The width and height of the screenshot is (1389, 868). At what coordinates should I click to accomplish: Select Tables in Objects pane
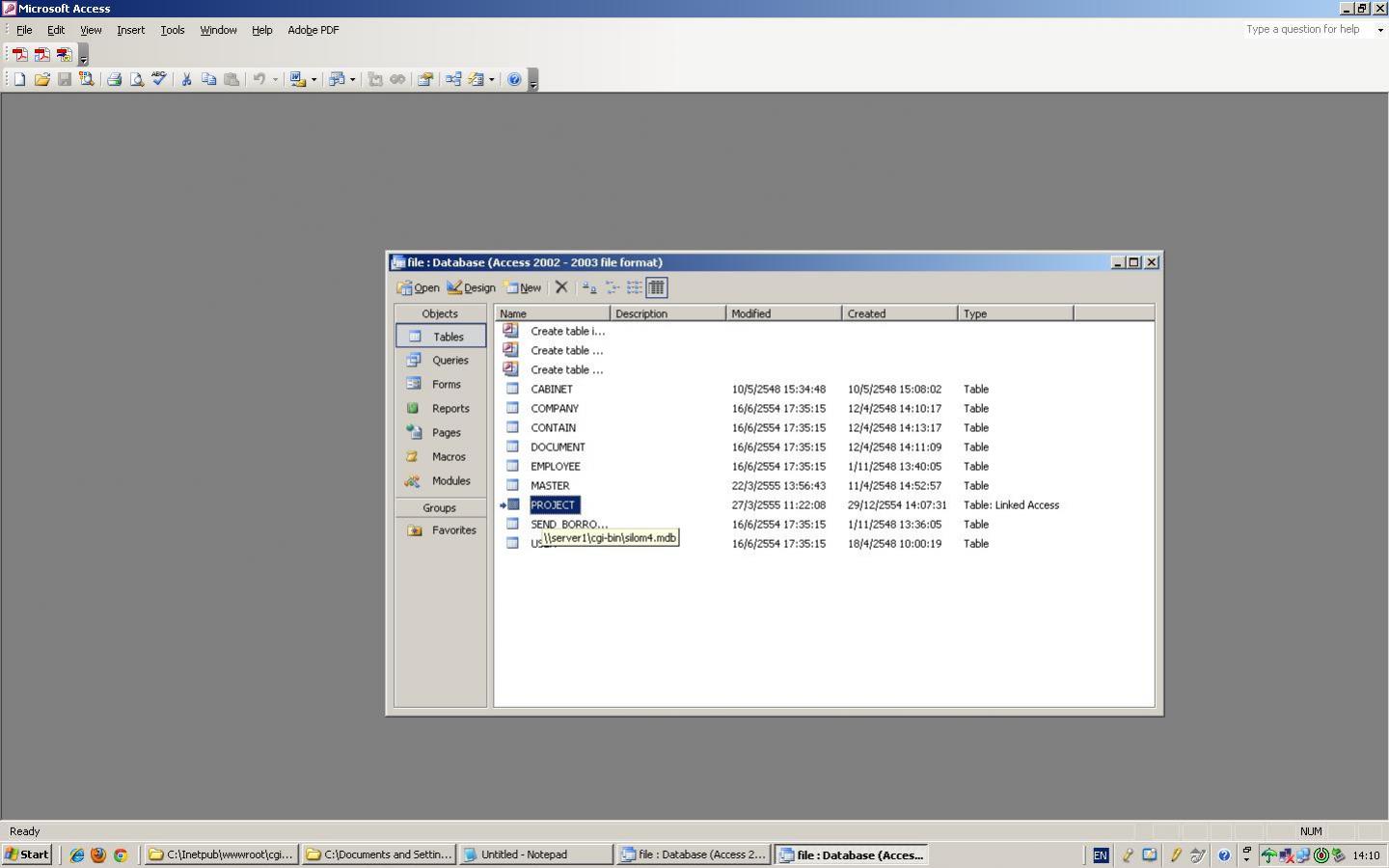(x=441, y=337)
